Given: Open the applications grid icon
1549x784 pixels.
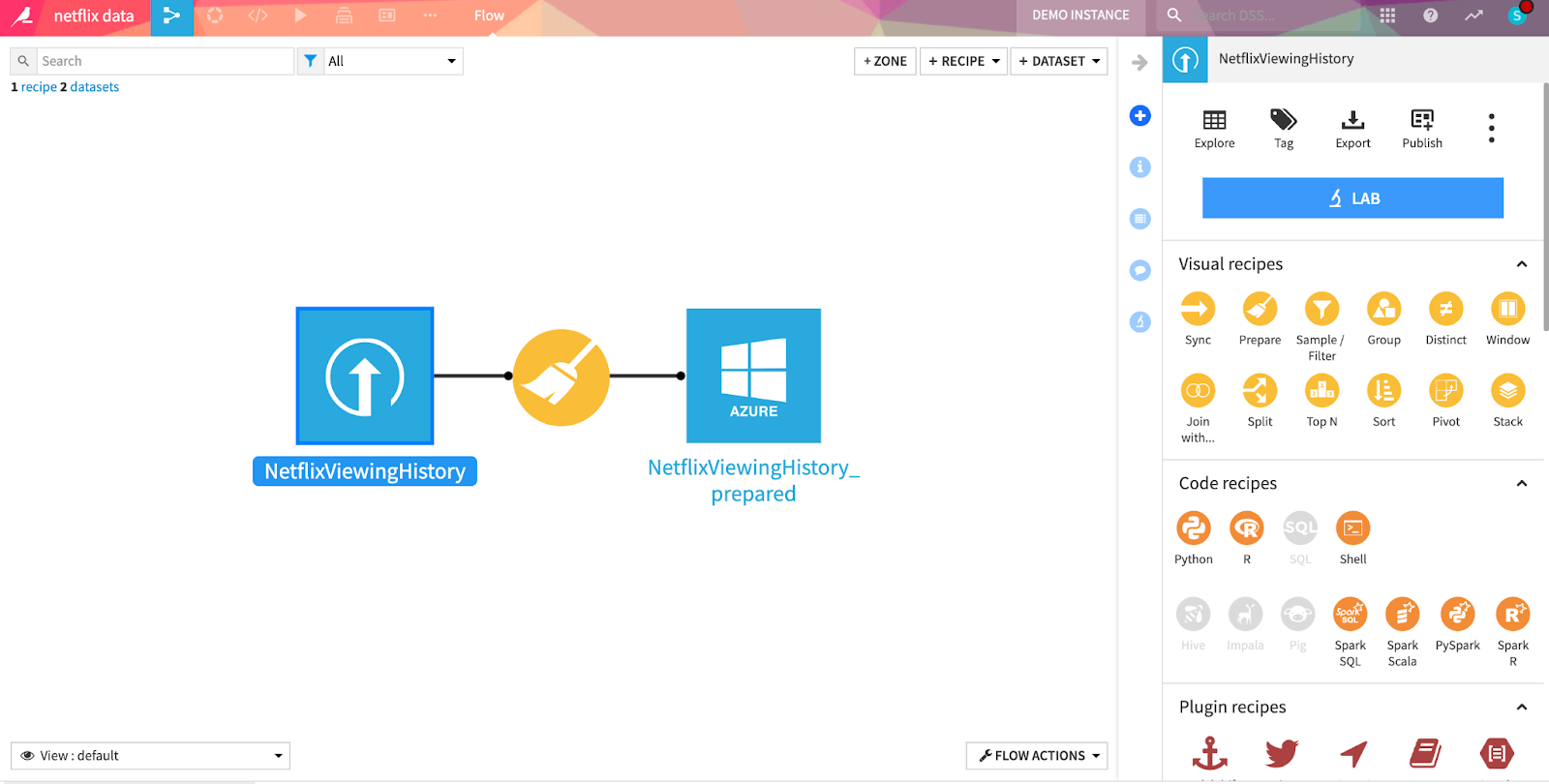Looking at the screenshot, I should pos(1387,15).
